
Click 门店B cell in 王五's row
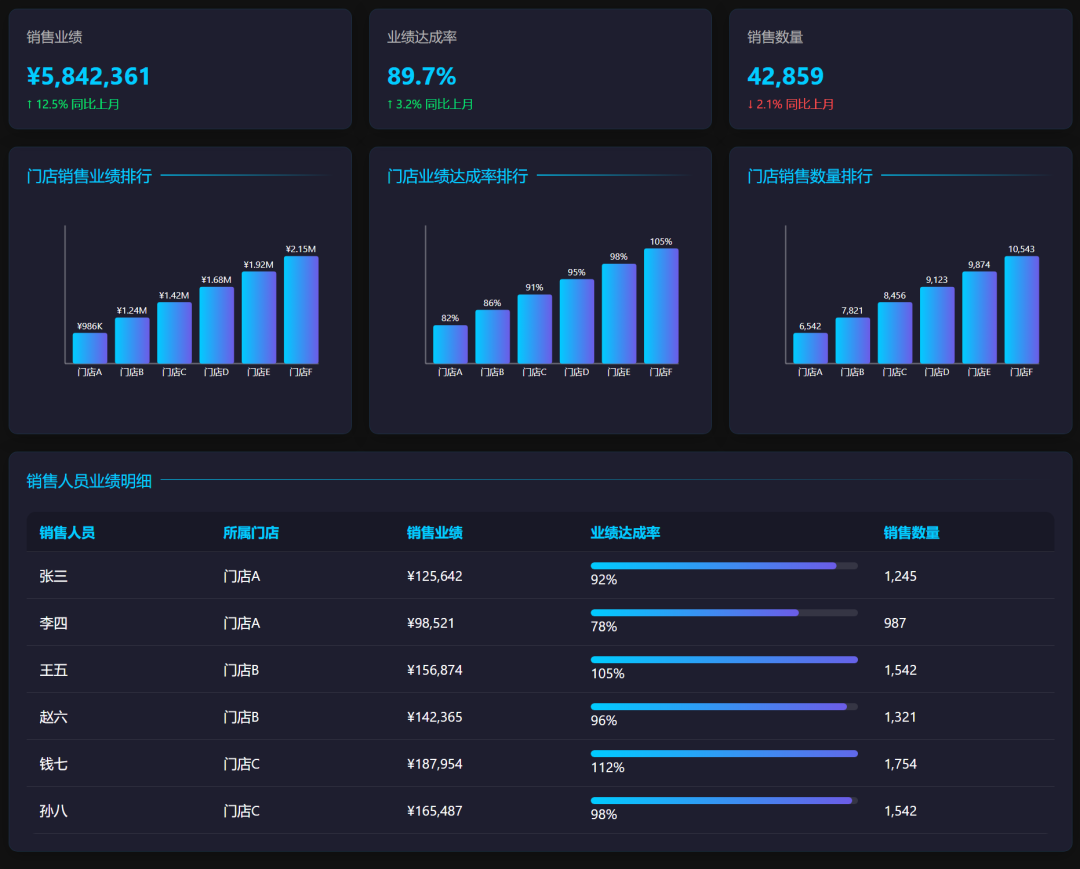[x=241, y=669]
